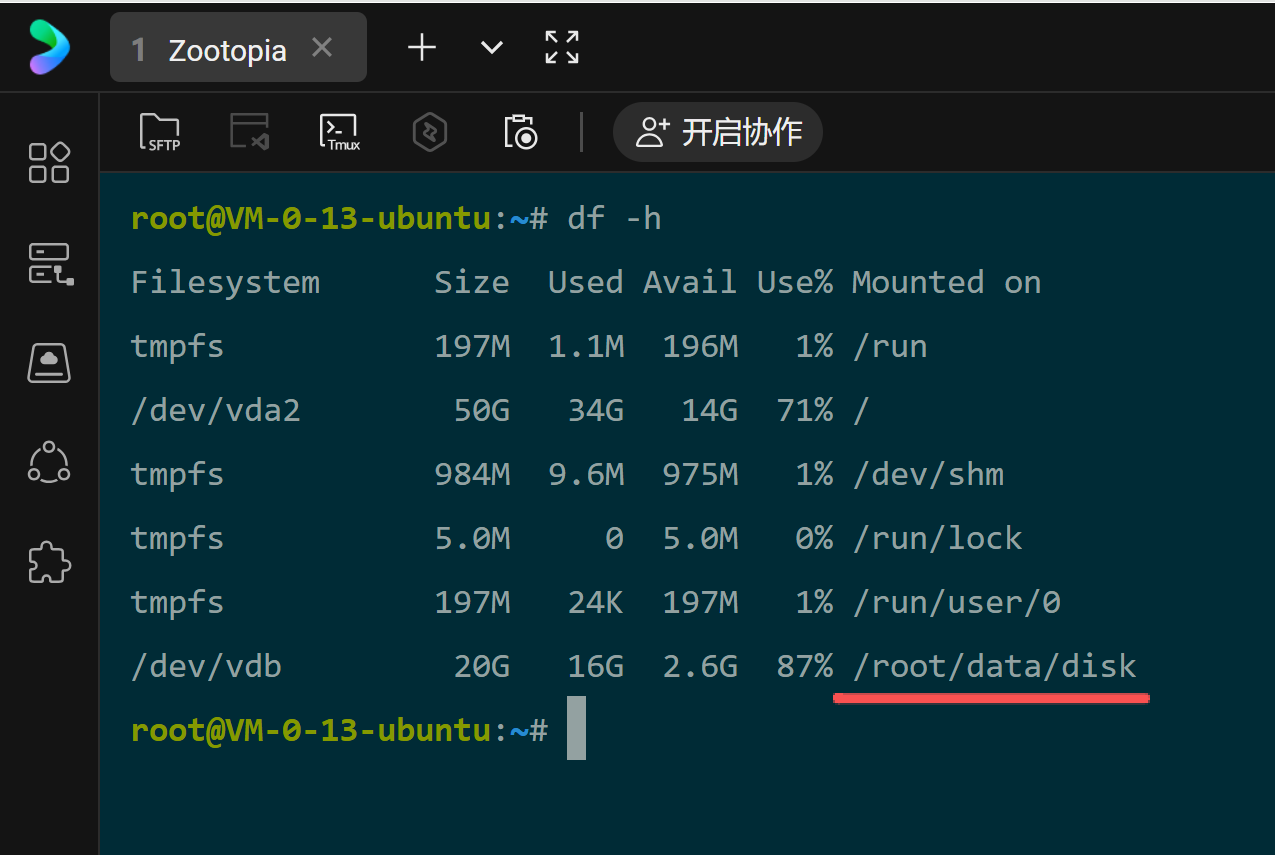This screenshot has width=1275, height=855.
Task: Click the 87% usage value
Action: [x=804, y=667]
